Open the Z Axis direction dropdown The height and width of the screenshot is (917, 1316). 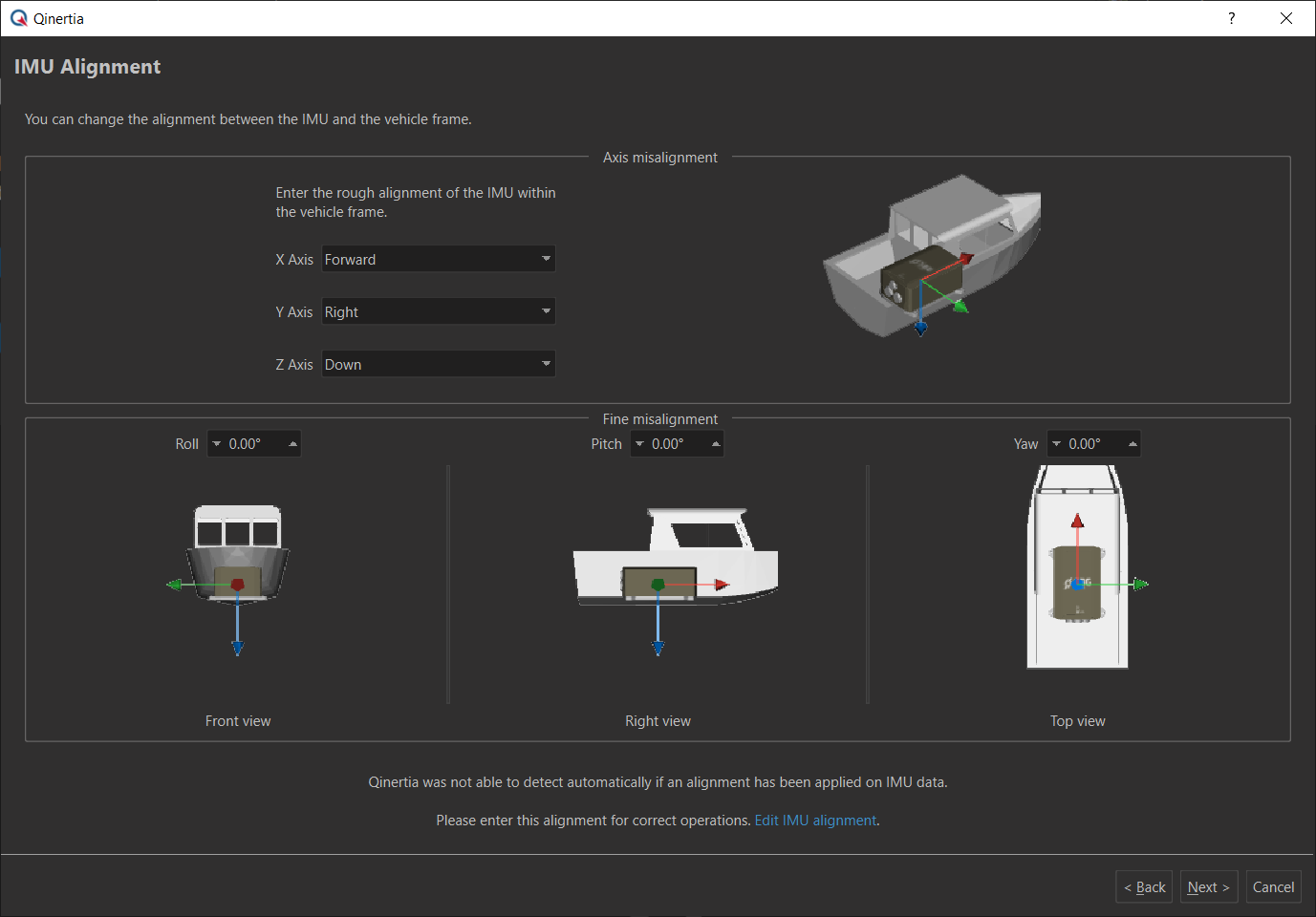[439, 364]
